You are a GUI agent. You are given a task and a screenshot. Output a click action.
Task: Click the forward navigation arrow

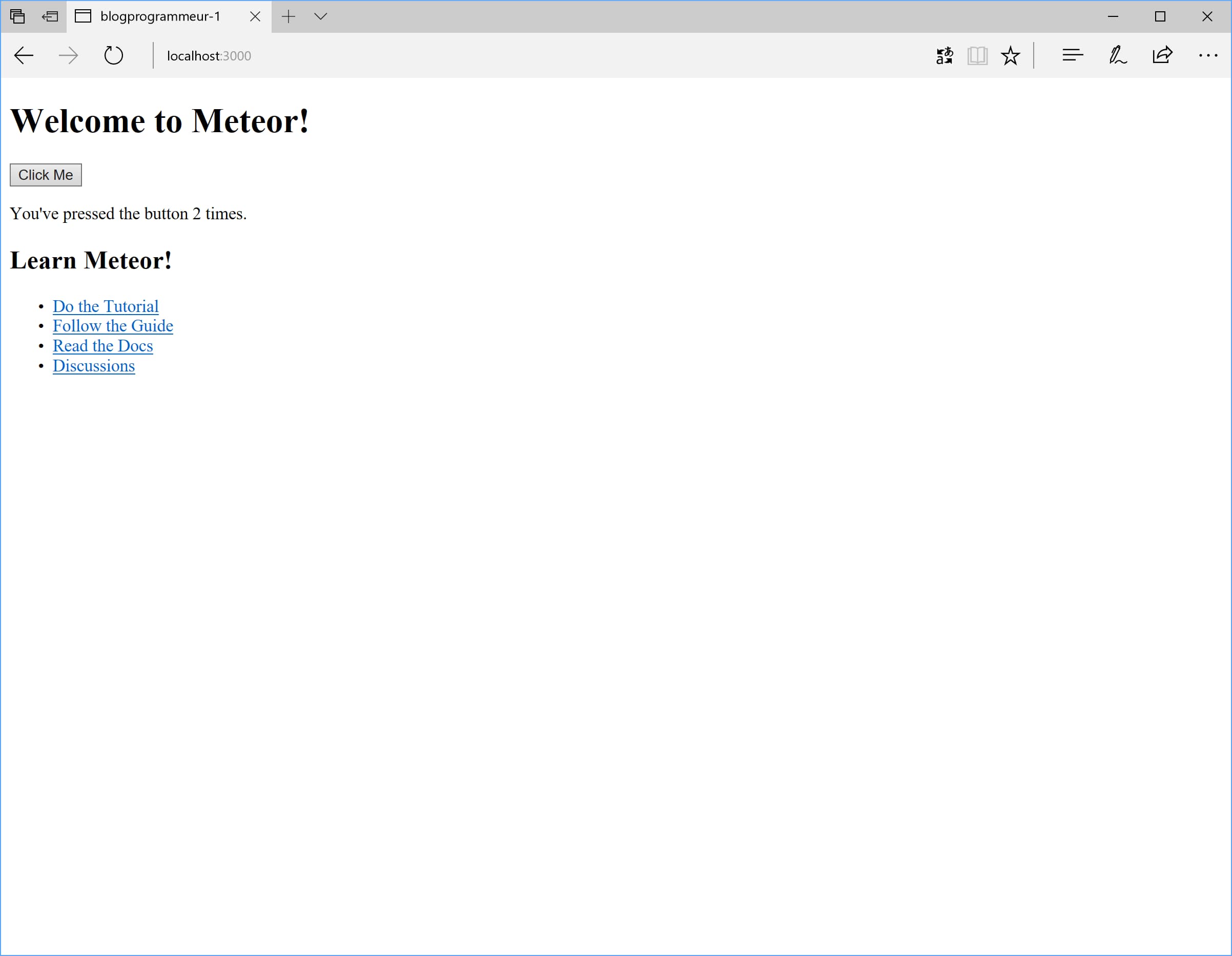pos(68,55)
